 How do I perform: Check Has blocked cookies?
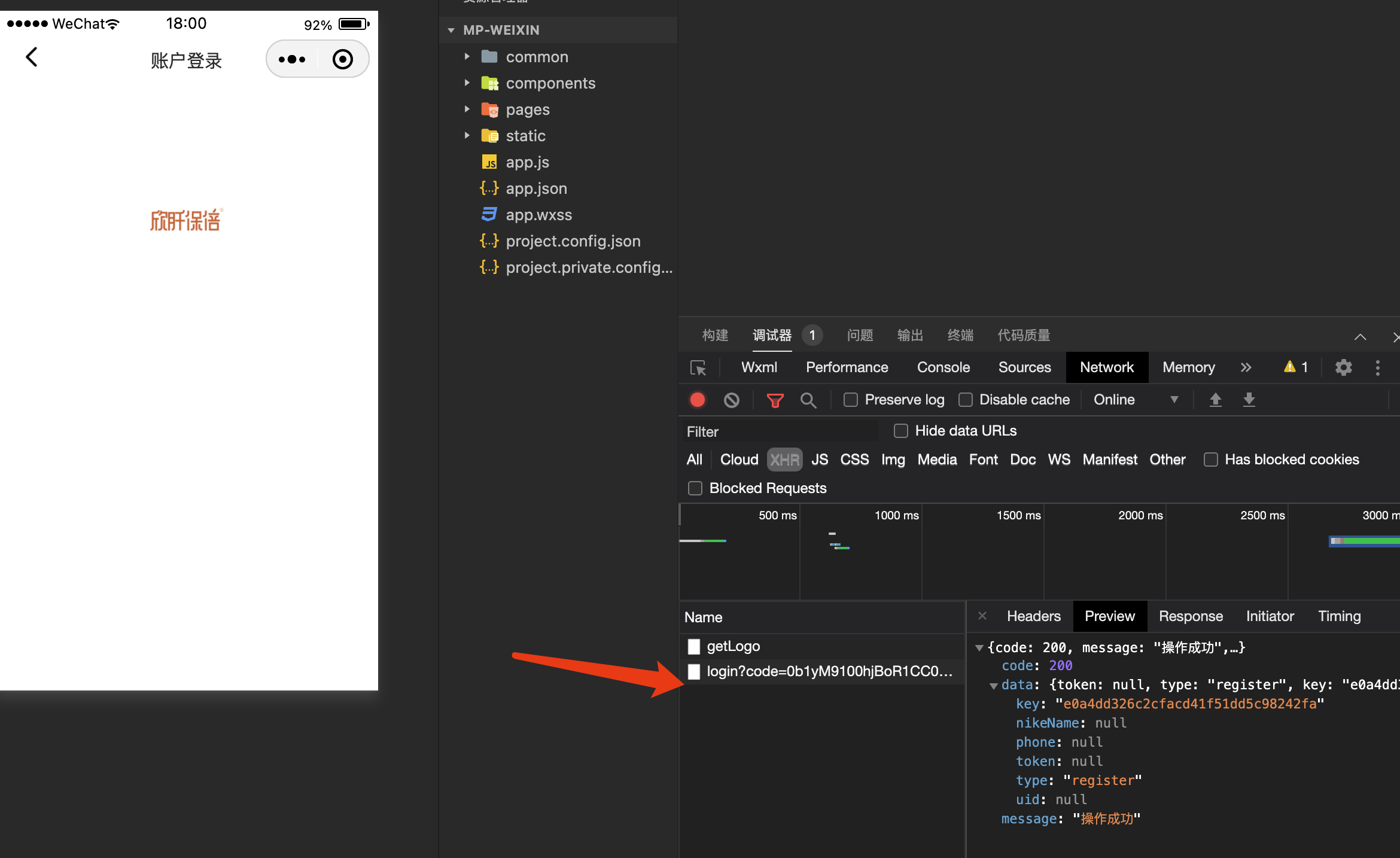coord(1211,460)
